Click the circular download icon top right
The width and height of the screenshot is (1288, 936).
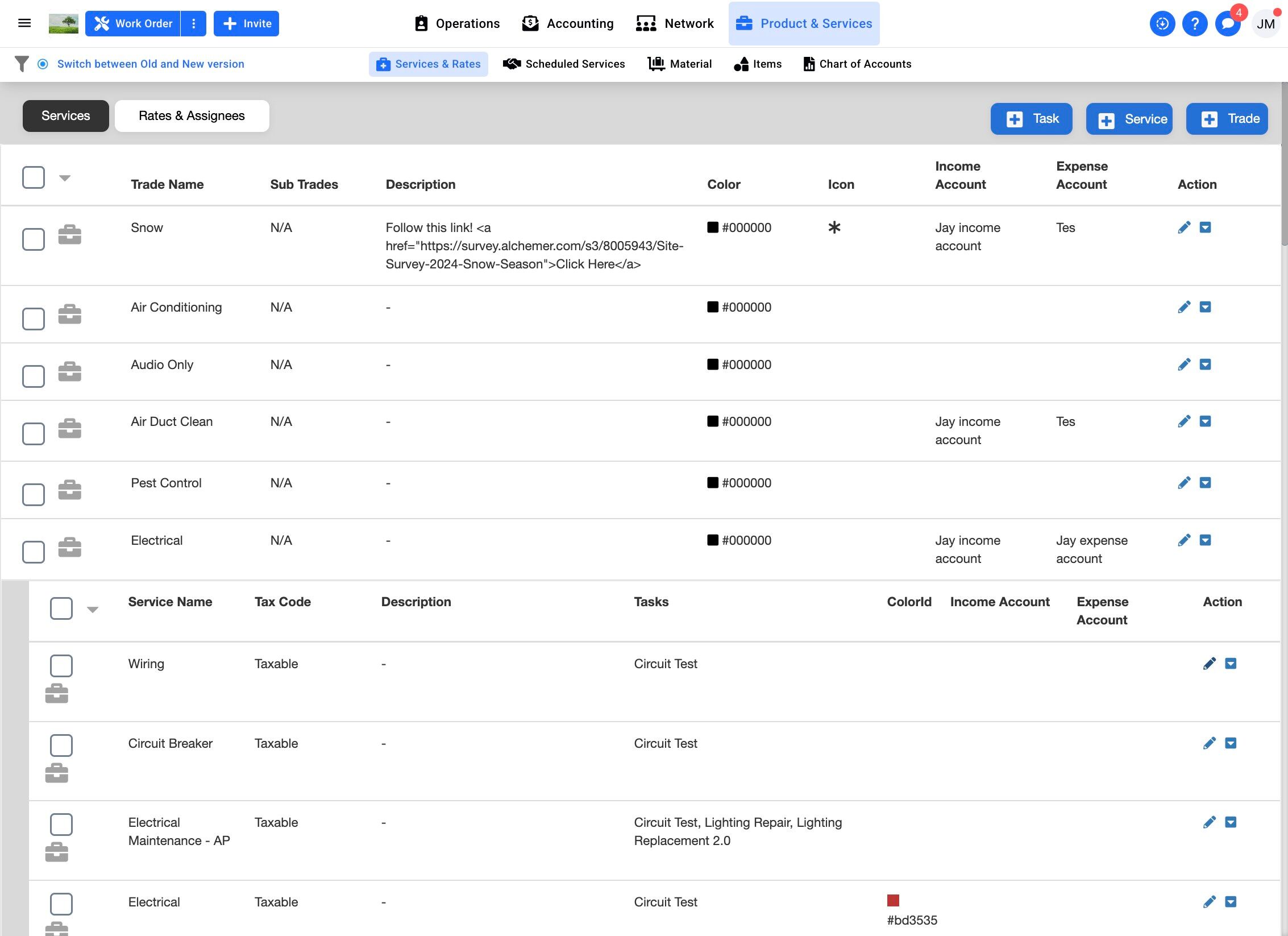coord(1162,23)
